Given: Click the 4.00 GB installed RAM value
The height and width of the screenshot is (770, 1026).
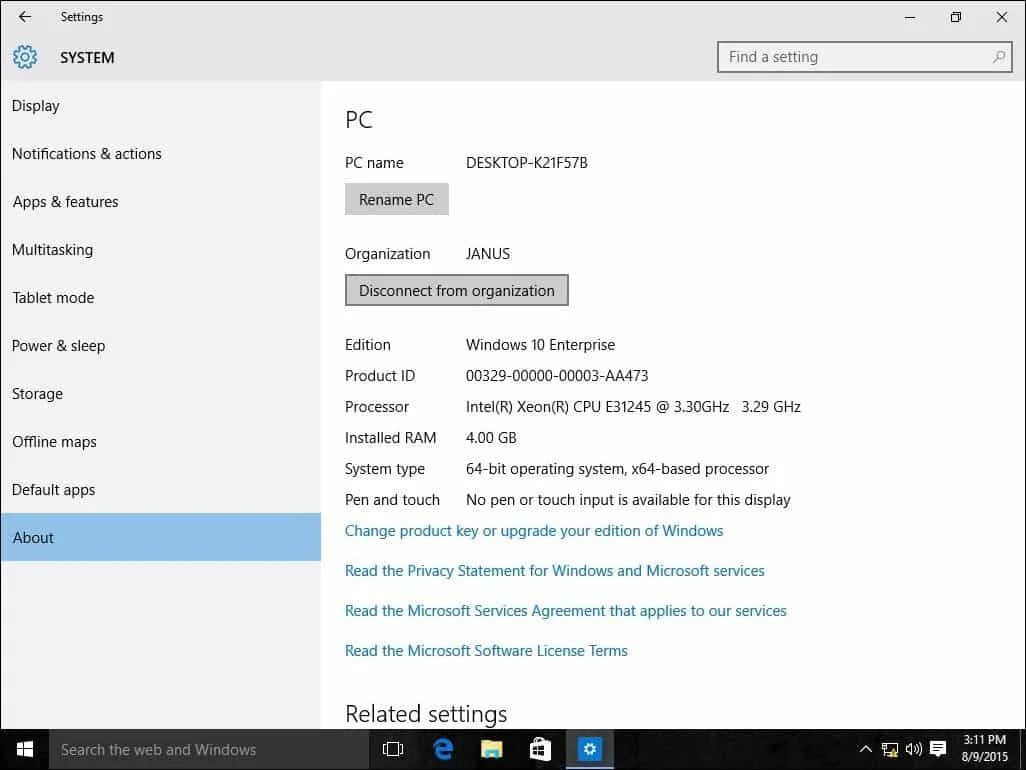Looking at the screenshot, I should pos(491,438).
